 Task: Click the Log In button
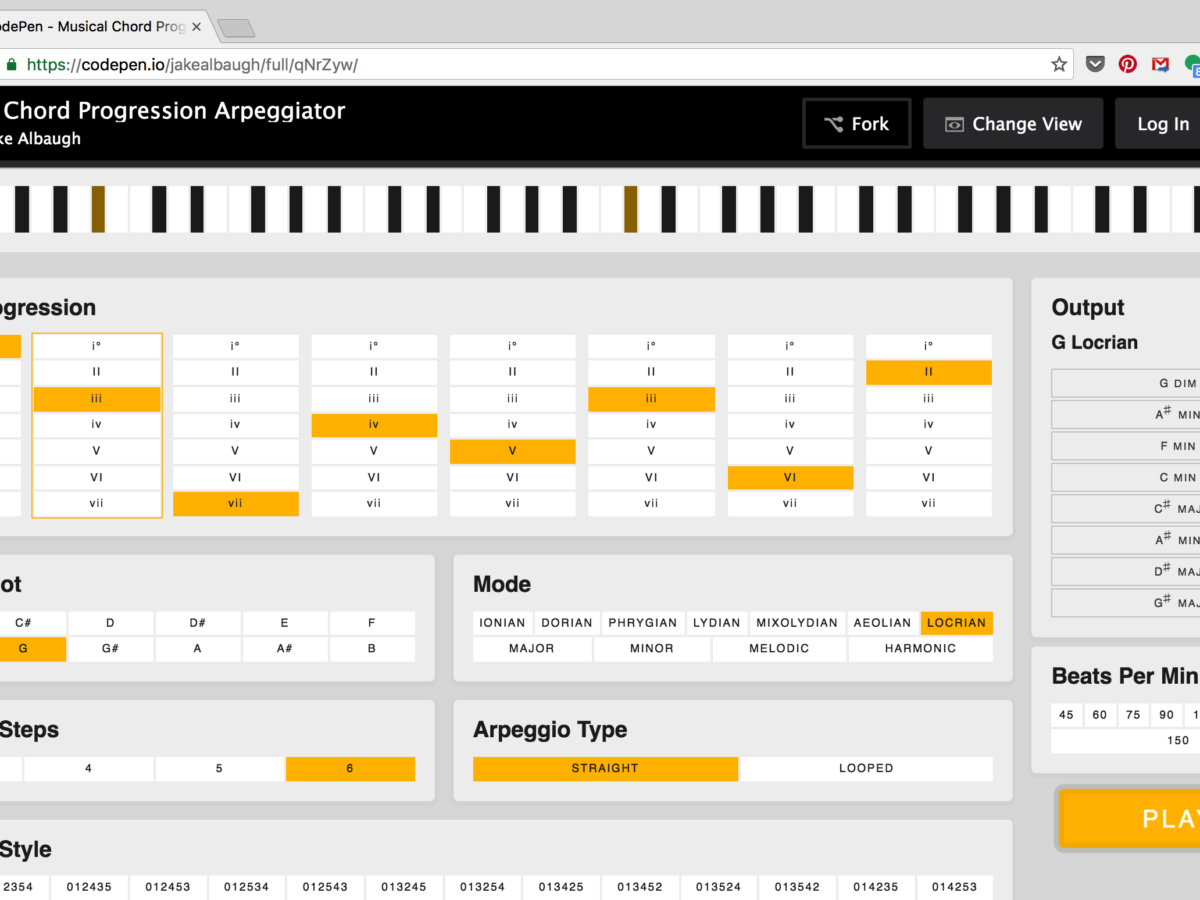(x=1163, y=124)
